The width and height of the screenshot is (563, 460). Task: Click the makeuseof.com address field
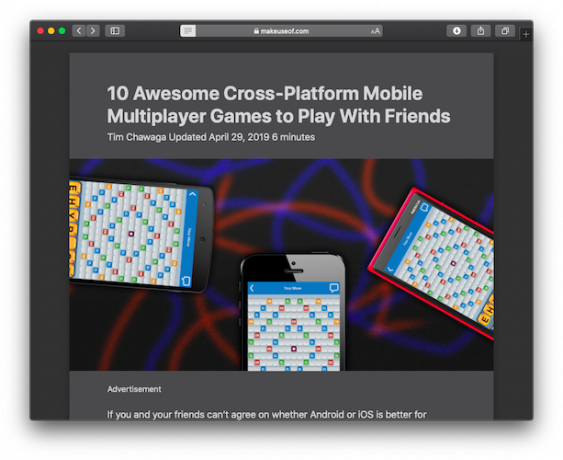(281, 31)
